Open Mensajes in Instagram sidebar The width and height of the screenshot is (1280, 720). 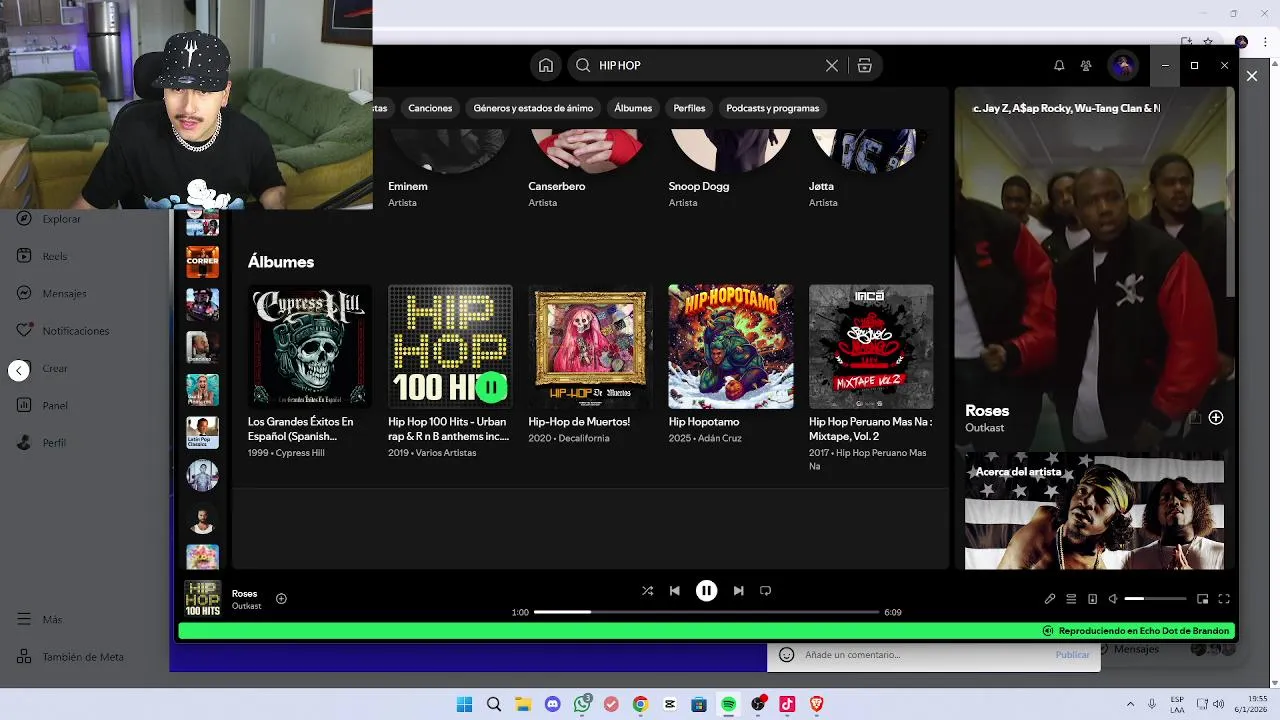[51, 294]
